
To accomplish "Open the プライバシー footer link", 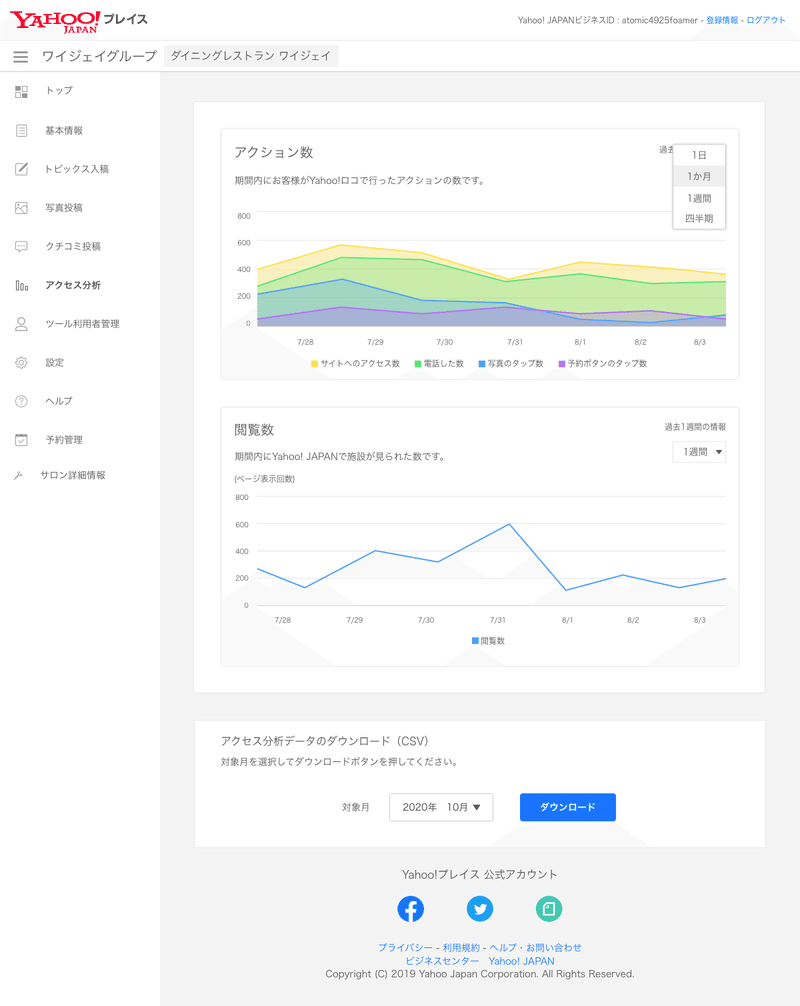I will coord(405,948).
